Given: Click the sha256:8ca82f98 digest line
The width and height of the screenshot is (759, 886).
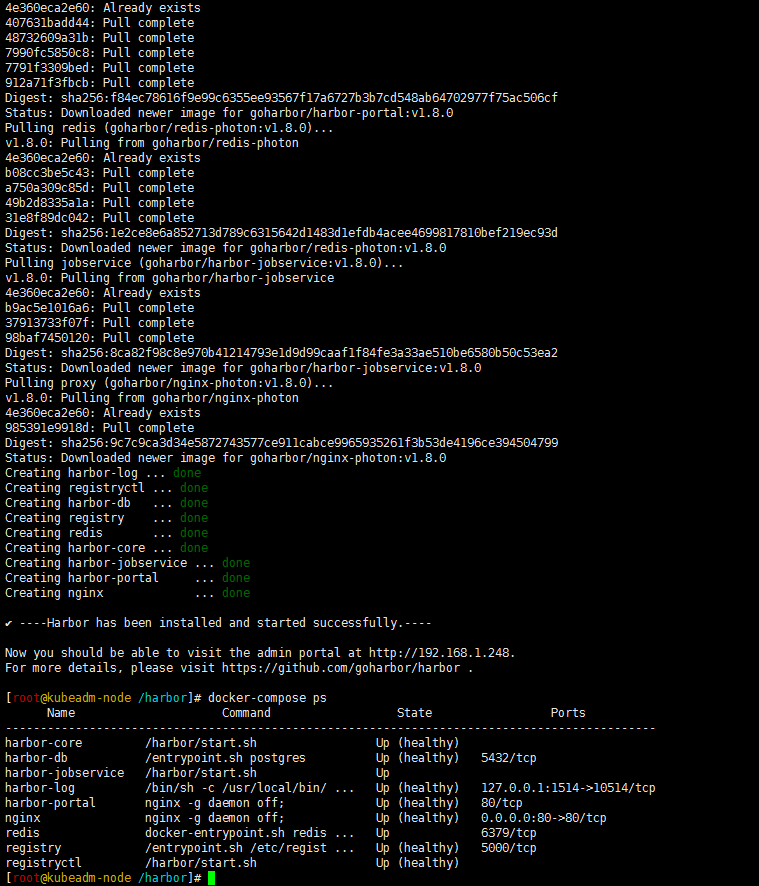Looking at the screenshot, I should coord(281,353).
